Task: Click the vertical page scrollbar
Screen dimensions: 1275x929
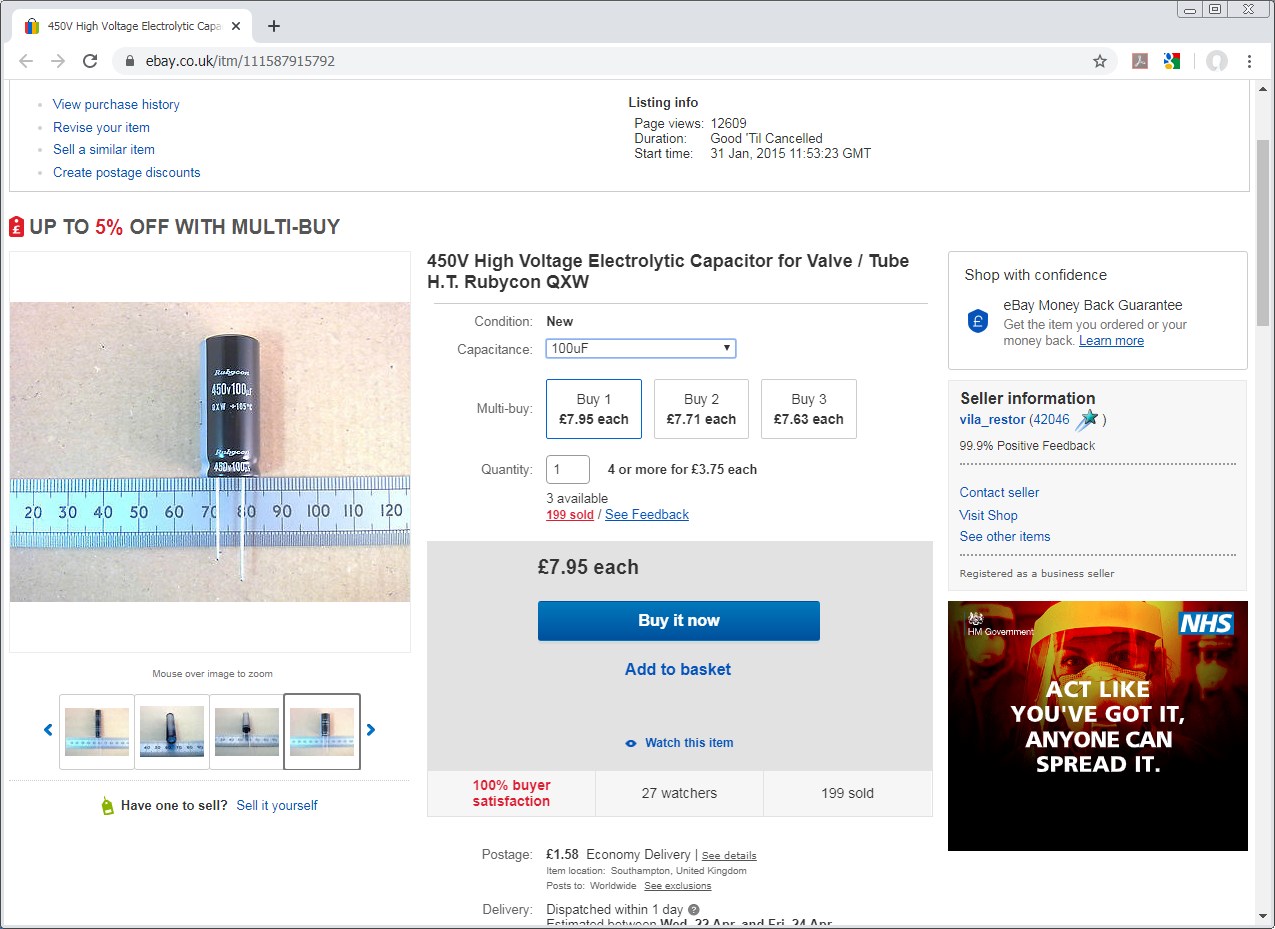Action: (x=1262, y=231)
